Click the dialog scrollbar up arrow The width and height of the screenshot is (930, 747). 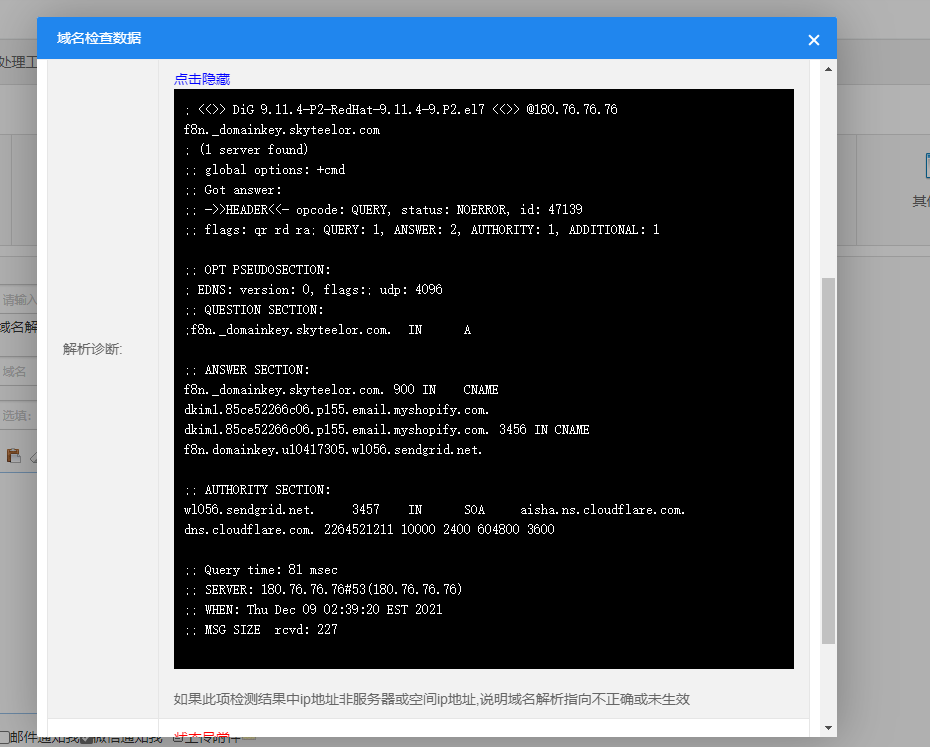pos(828,69)
